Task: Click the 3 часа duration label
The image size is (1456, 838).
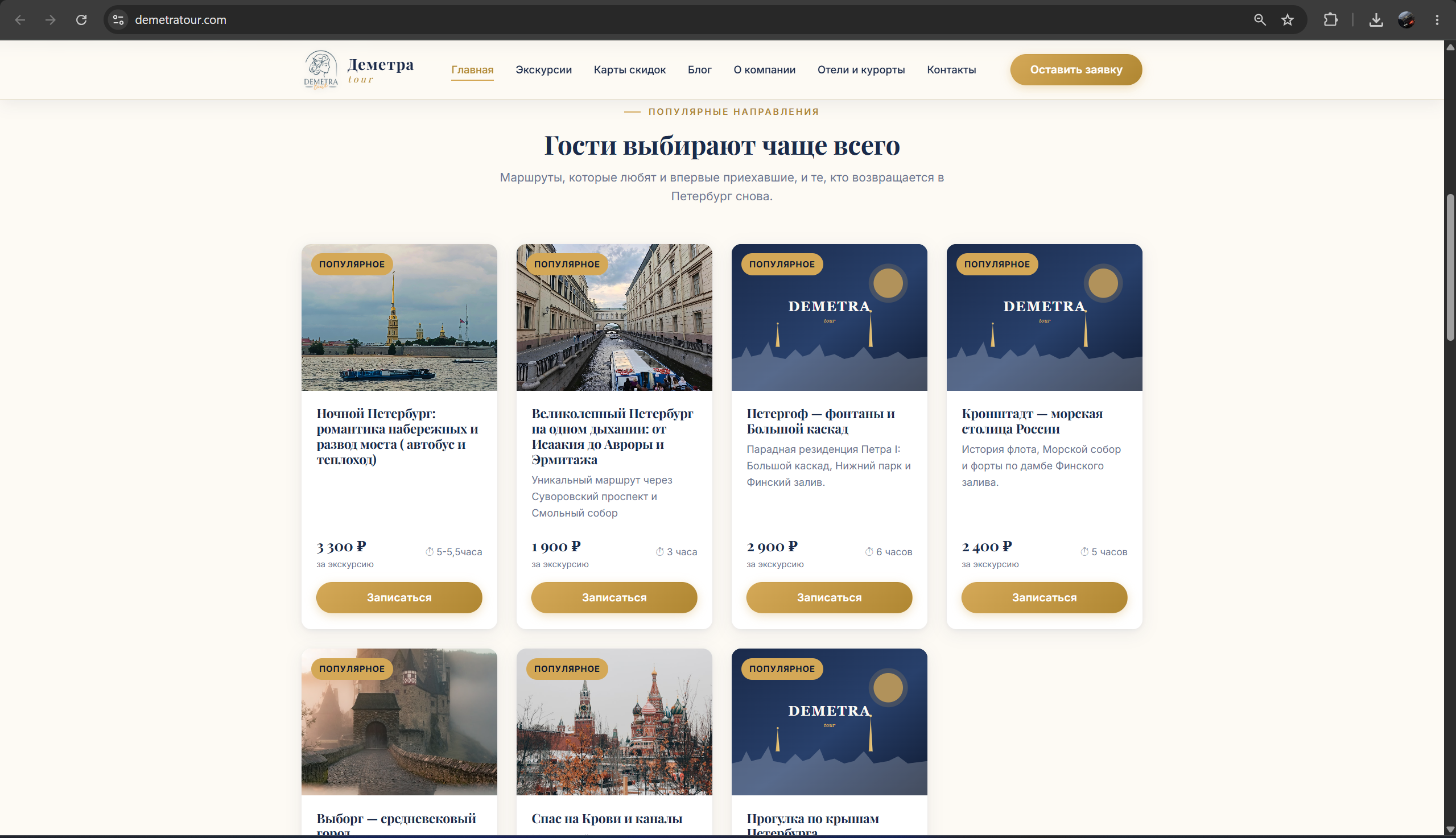Action: [676, 552]
